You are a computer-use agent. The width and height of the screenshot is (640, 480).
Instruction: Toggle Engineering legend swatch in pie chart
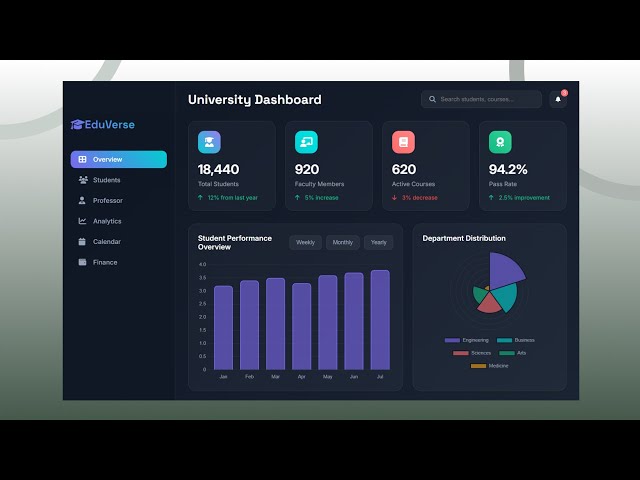pos(452,340)
